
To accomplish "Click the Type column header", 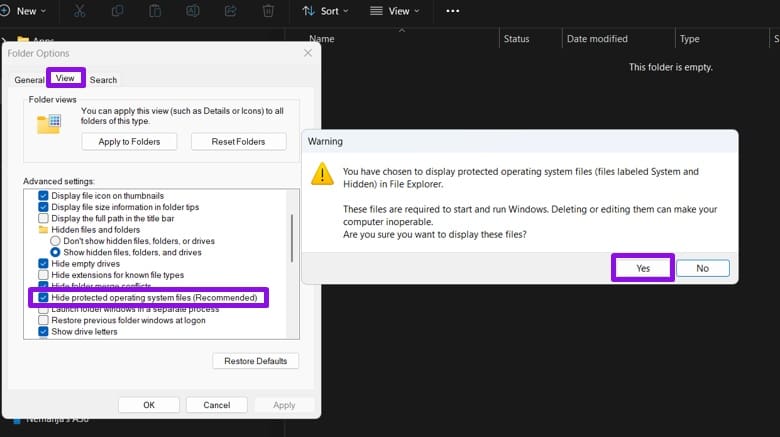I will point(689,39).
